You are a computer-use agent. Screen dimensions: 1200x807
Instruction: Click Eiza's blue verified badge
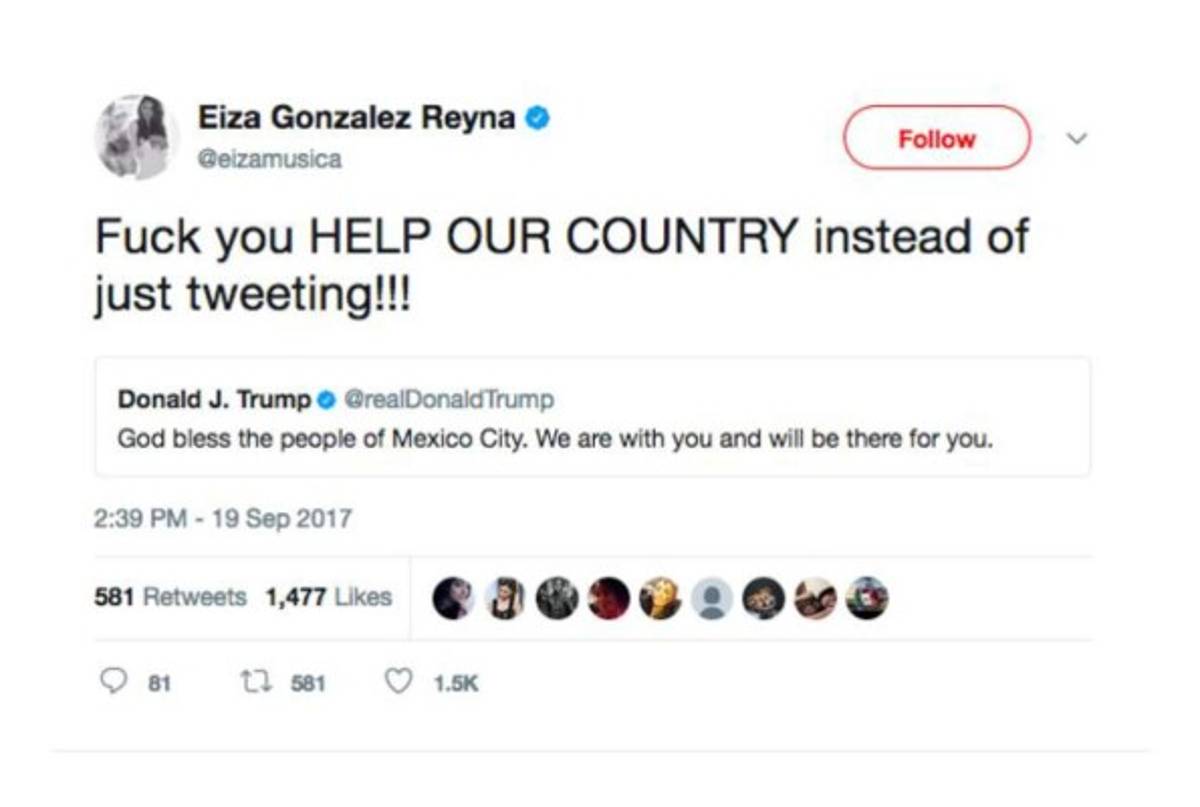click(x=538, y=119)
